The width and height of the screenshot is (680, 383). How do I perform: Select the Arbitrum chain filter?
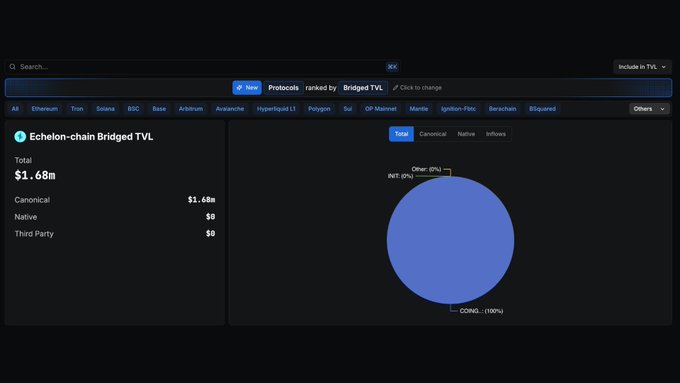[191, 109]
